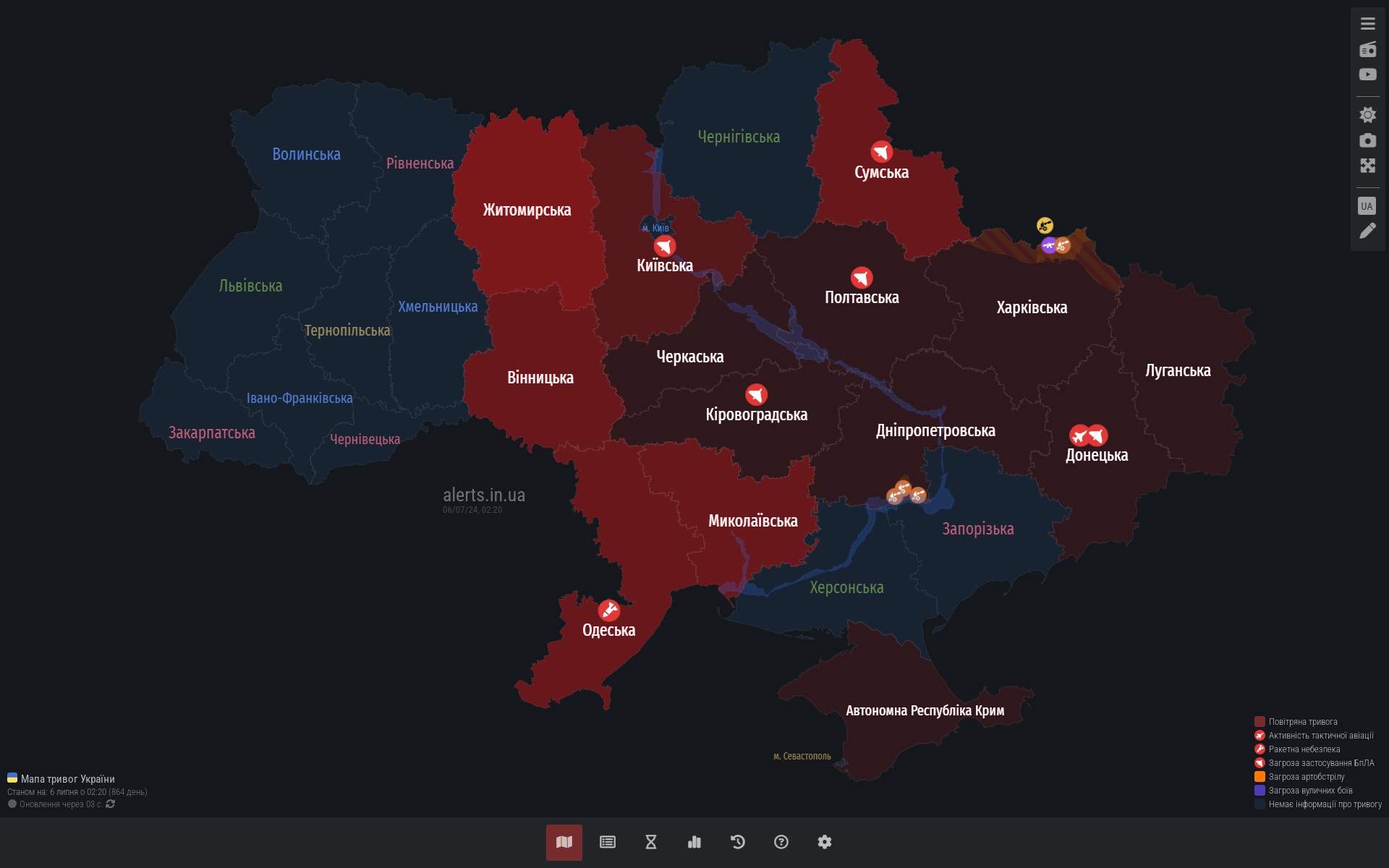Image resolution: width=1389 pixels, height=868 pixels.
Task: Click the YouTube video icon
Action: pos(1367,75)
